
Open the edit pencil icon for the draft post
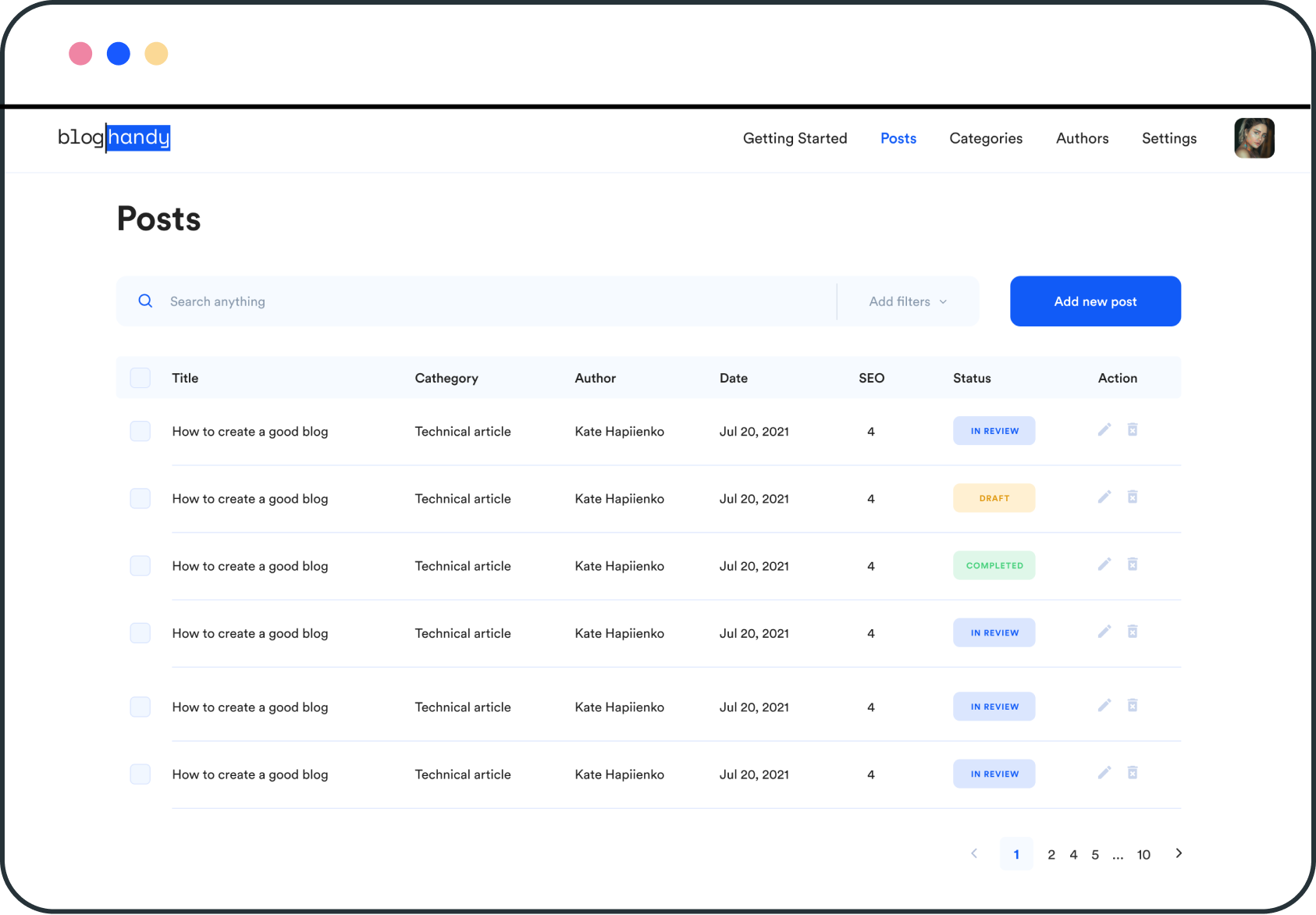tap(1104, 497)
